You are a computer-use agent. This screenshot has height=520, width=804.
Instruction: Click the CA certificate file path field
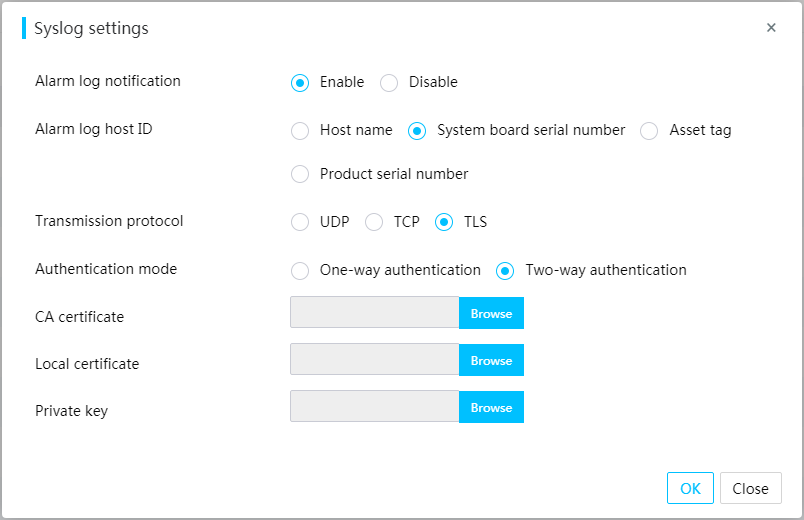(374, 312)
